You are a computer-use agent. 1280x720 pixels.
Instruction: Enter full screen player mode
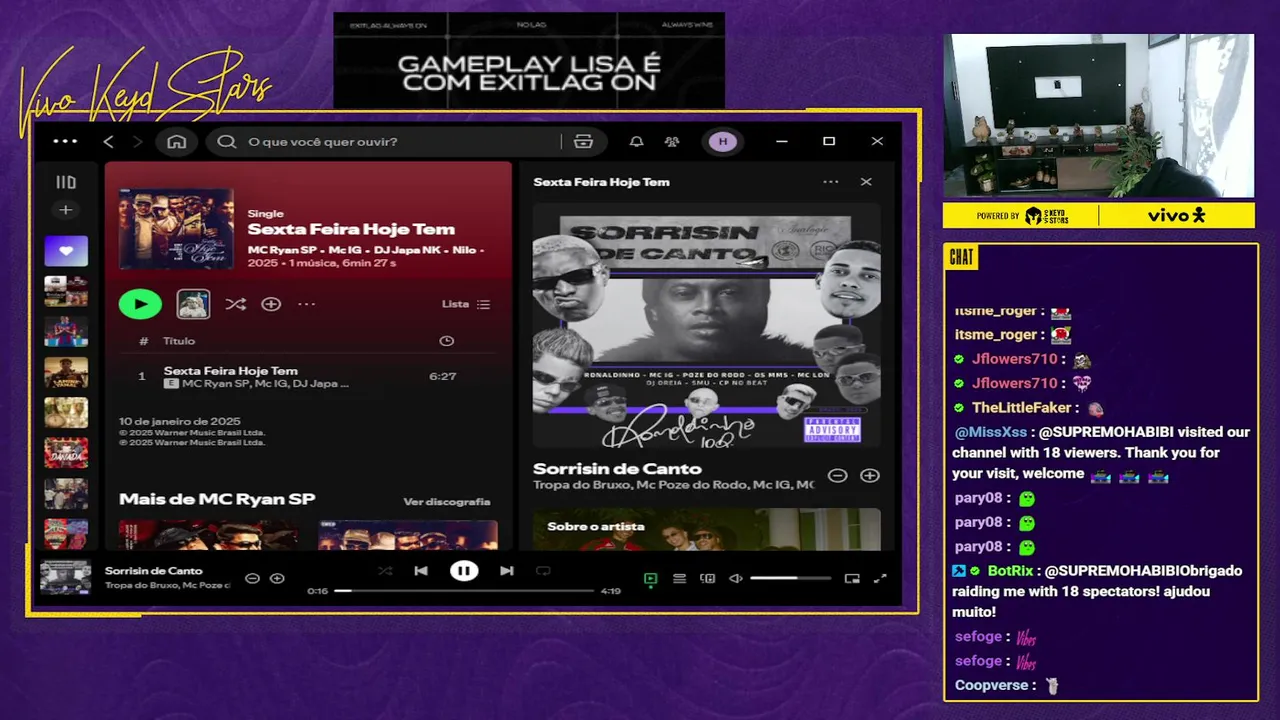tap(880, 578)
